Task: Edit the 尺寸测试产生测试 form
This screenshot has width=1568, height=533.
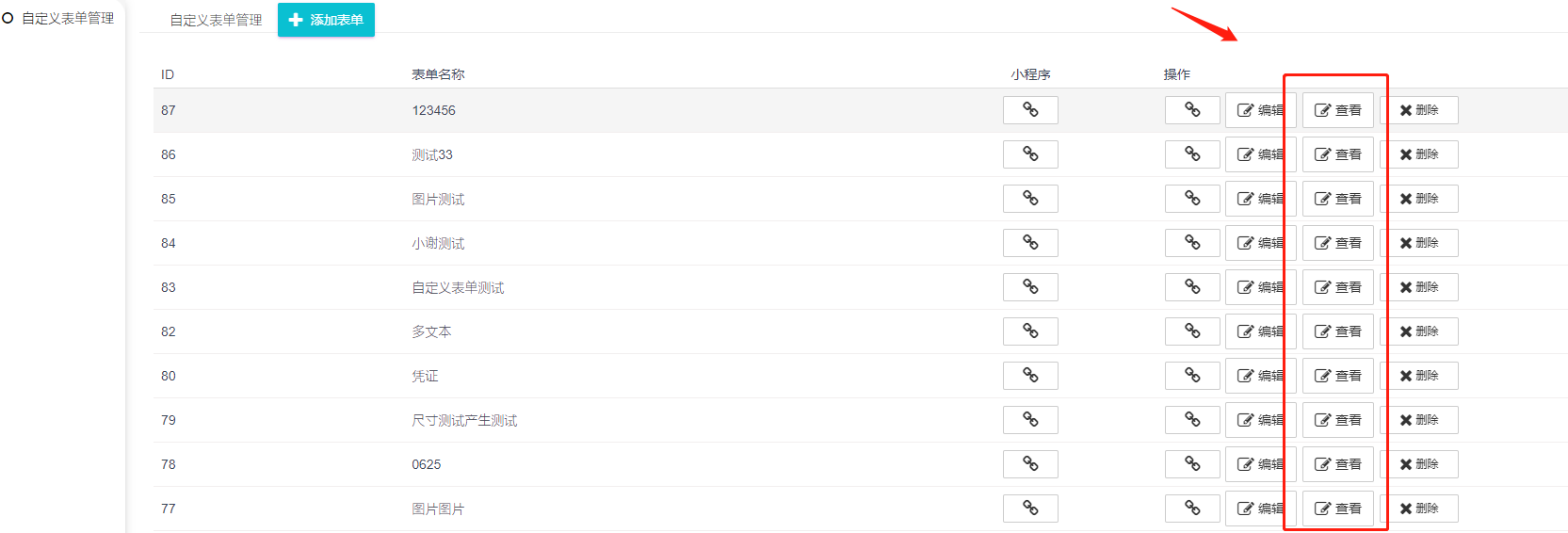Action: pos(1260,420)
